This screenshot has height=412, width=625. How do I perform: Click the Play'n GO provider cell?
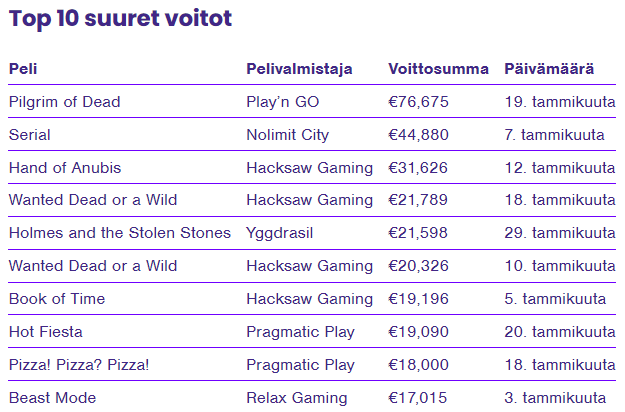click(283, 102)
